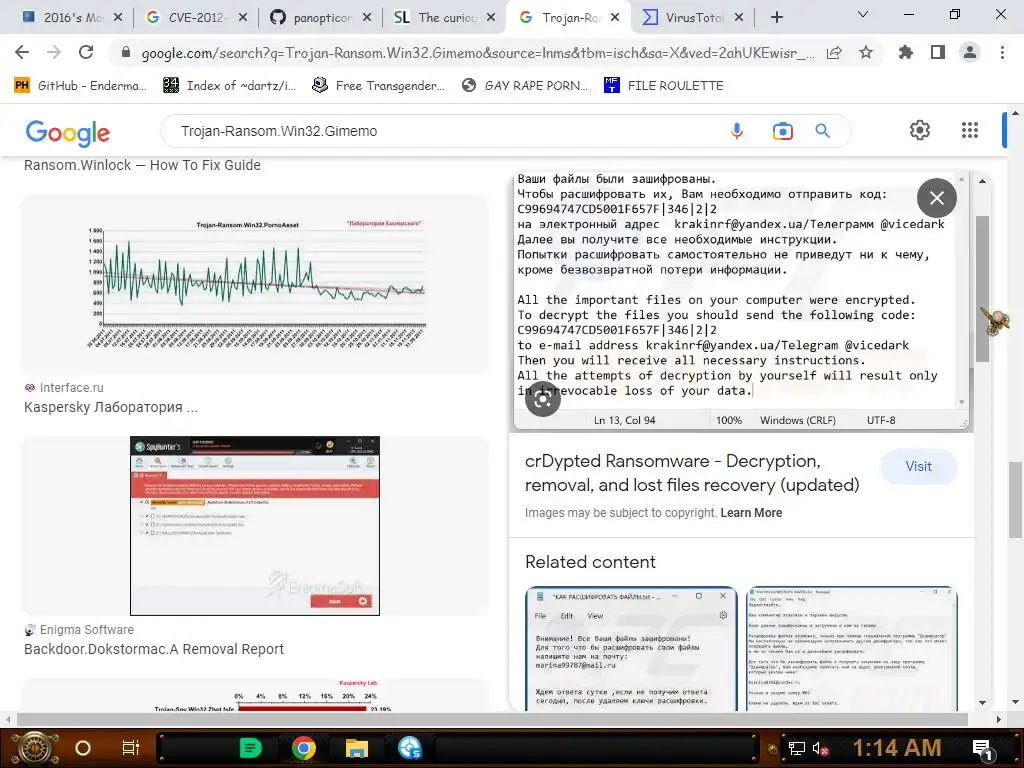Click the Google logo

[x=67, y=133]
